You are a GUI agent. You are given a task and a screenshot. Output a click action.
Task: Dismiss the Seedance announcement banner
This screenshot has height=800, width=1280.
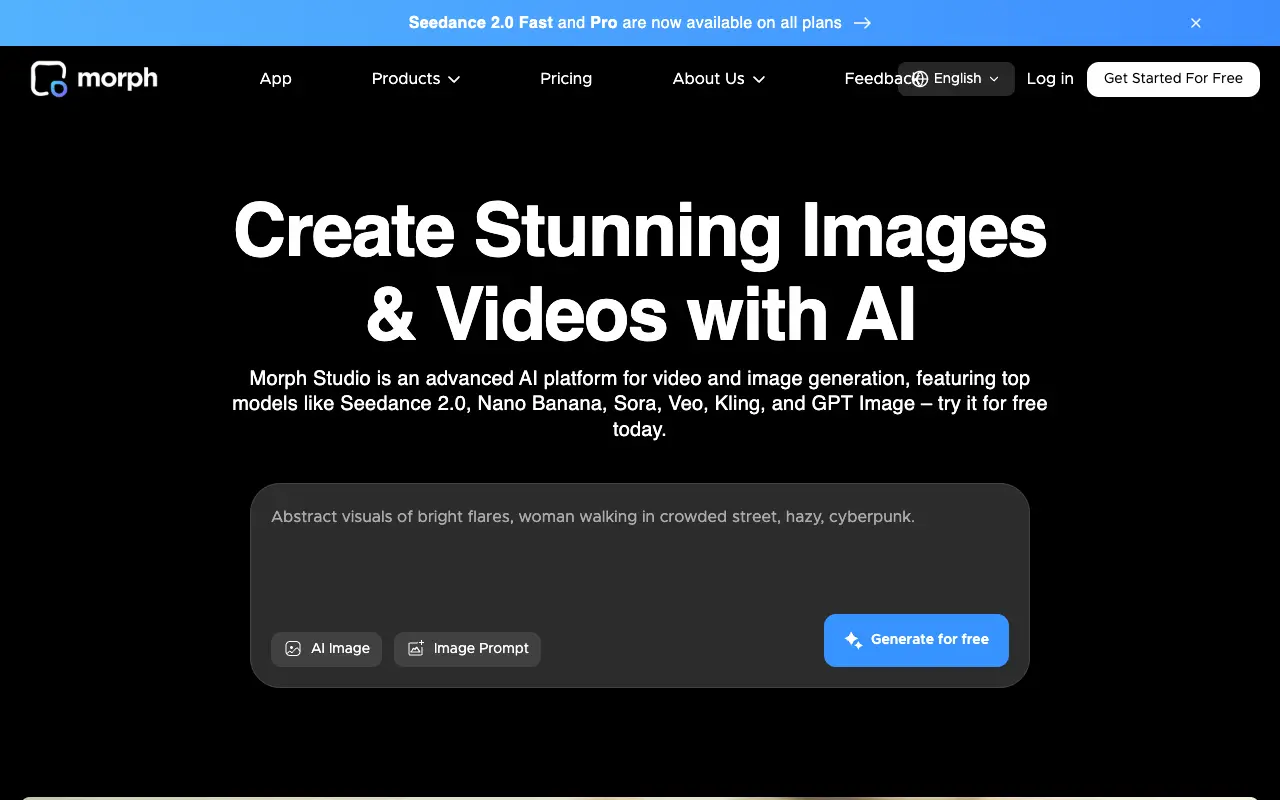[1196, 23]
